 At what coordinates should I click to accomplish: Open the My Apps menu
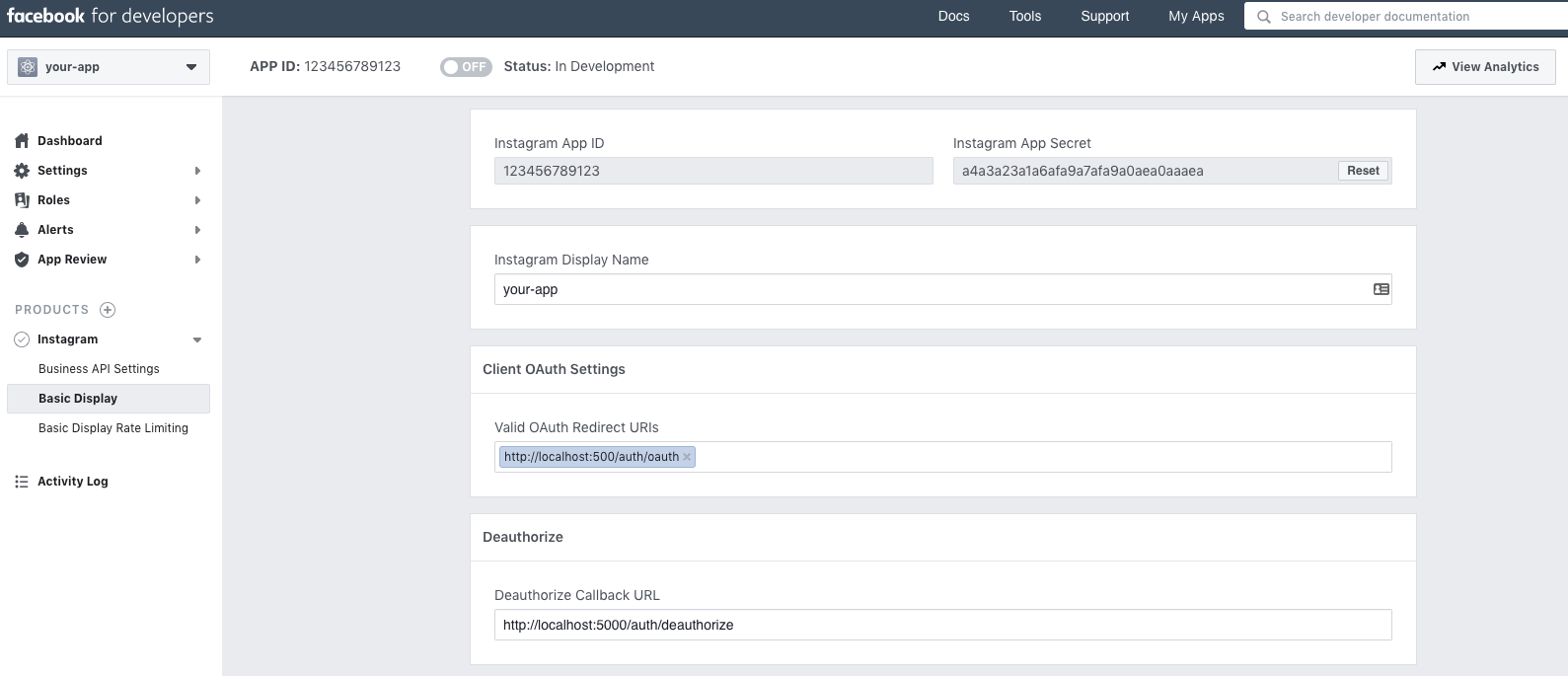point(1196,17)
